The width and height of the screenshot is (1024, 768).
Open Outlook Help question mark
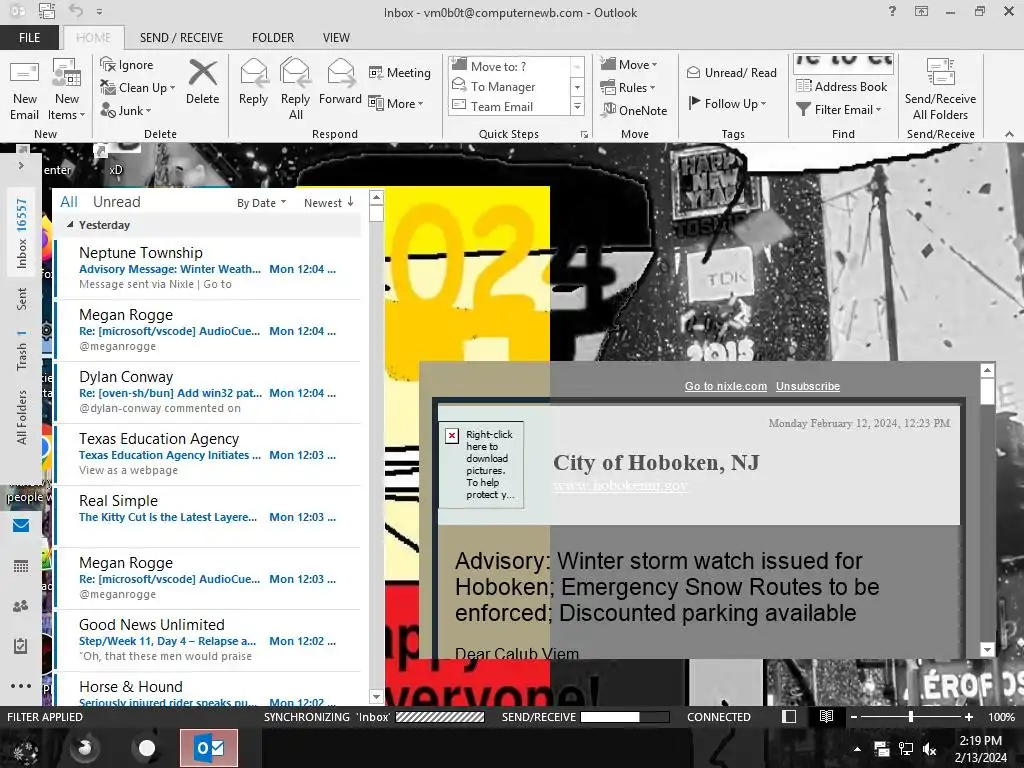(892, 11)
